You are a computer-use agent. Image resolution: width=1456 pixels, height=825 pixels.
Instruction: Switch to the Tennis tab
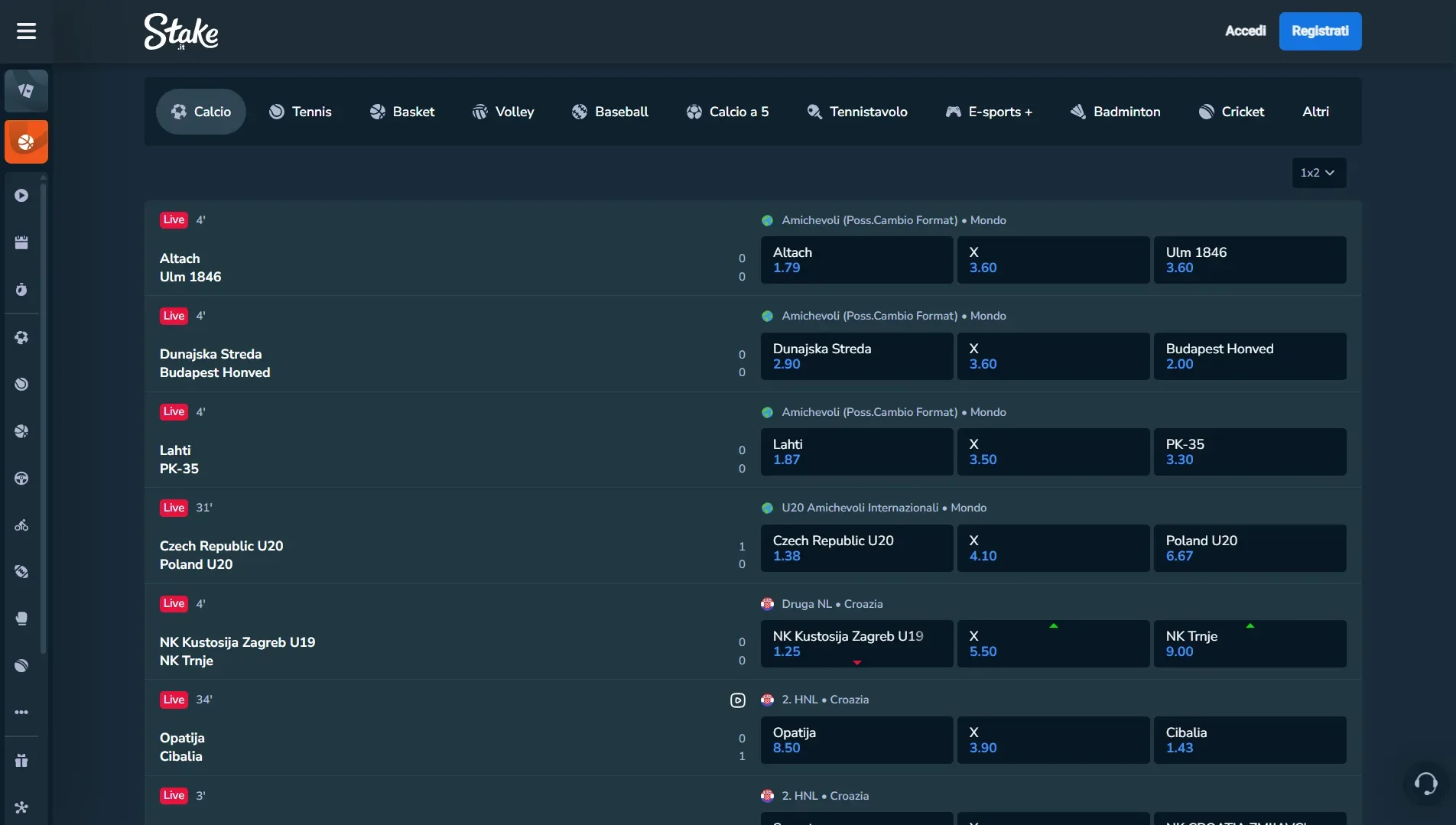(301, 112)
